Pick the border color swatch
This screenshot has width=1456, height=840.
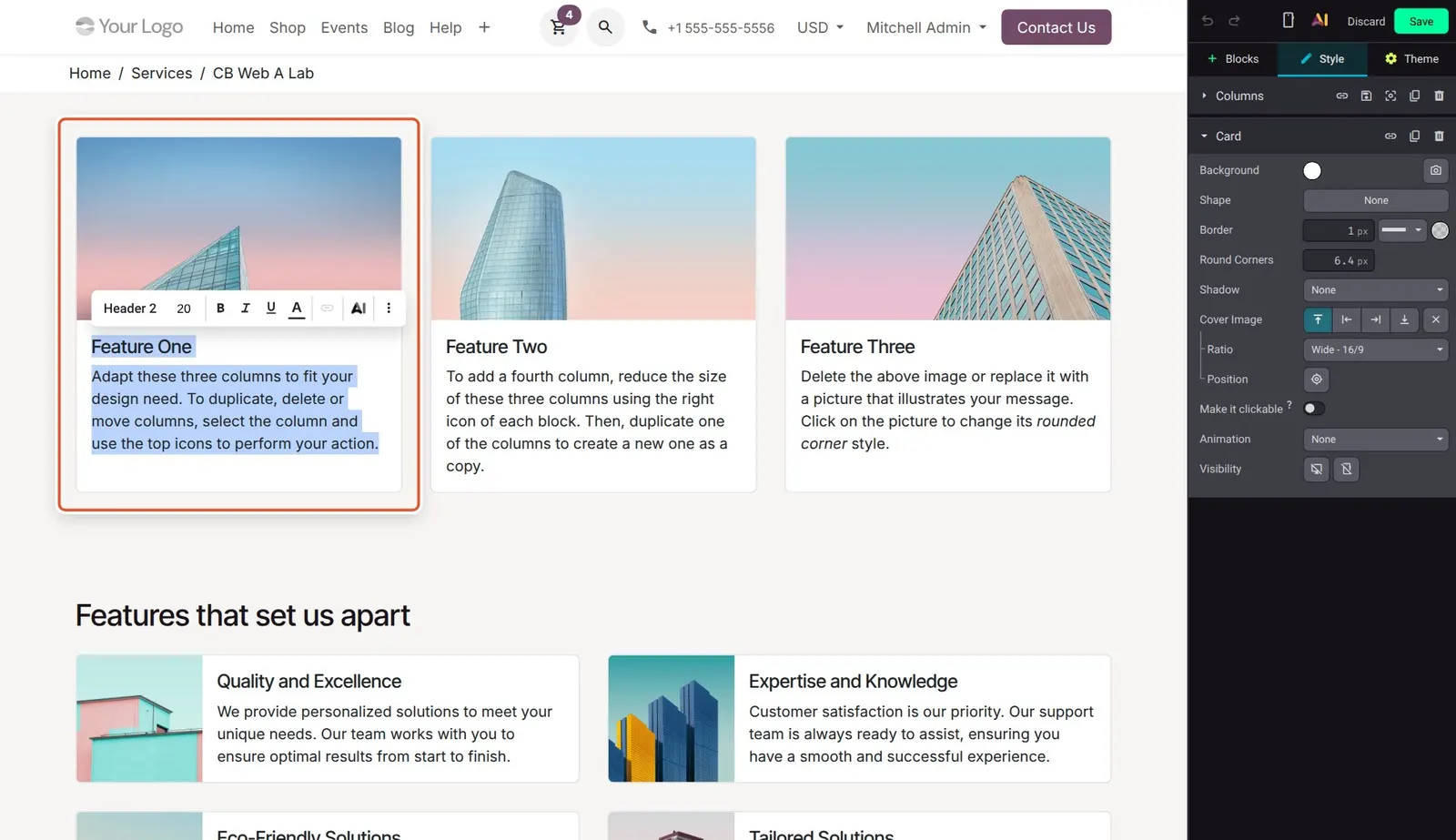1440,230
